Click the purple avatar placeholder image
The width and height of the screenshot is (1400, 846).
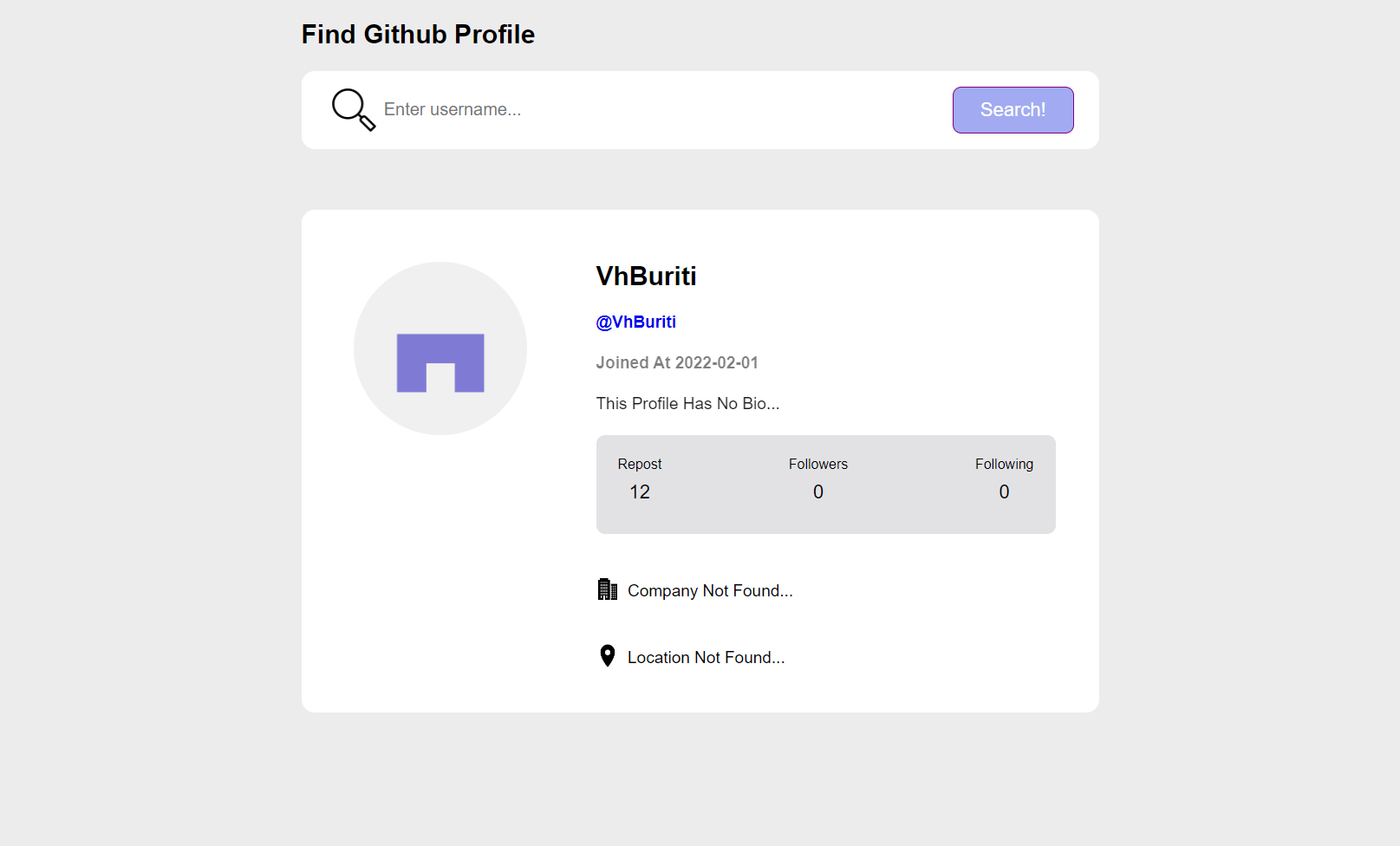[x=440, y=362]
